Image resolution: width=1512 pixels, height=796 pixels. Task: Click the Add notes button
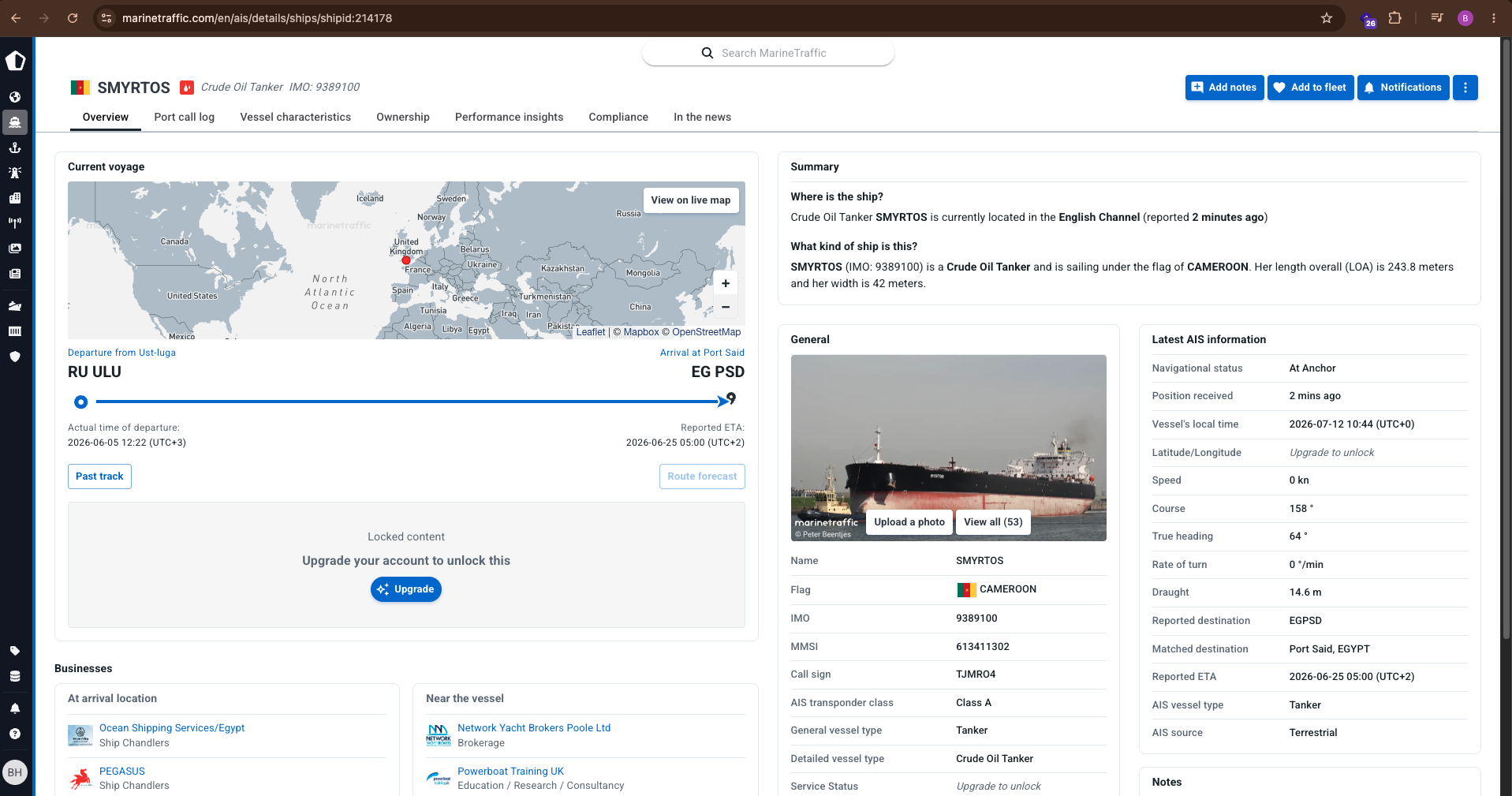pos(1224,88)
